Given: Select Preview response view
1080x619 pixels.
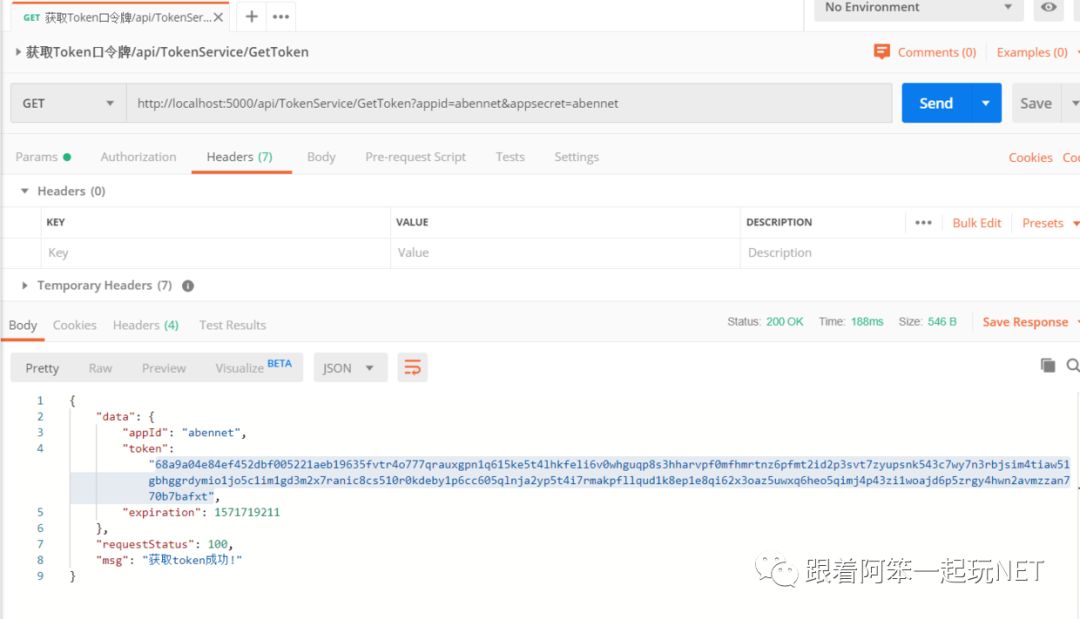Looking at the screenshot, I should pyautogui.click(x=164, y=368).
